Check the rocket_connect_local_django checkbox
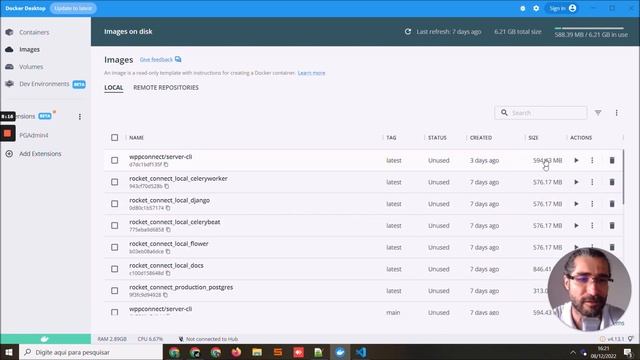This screenshot has height=360, width=640. [x=115, y=204]
